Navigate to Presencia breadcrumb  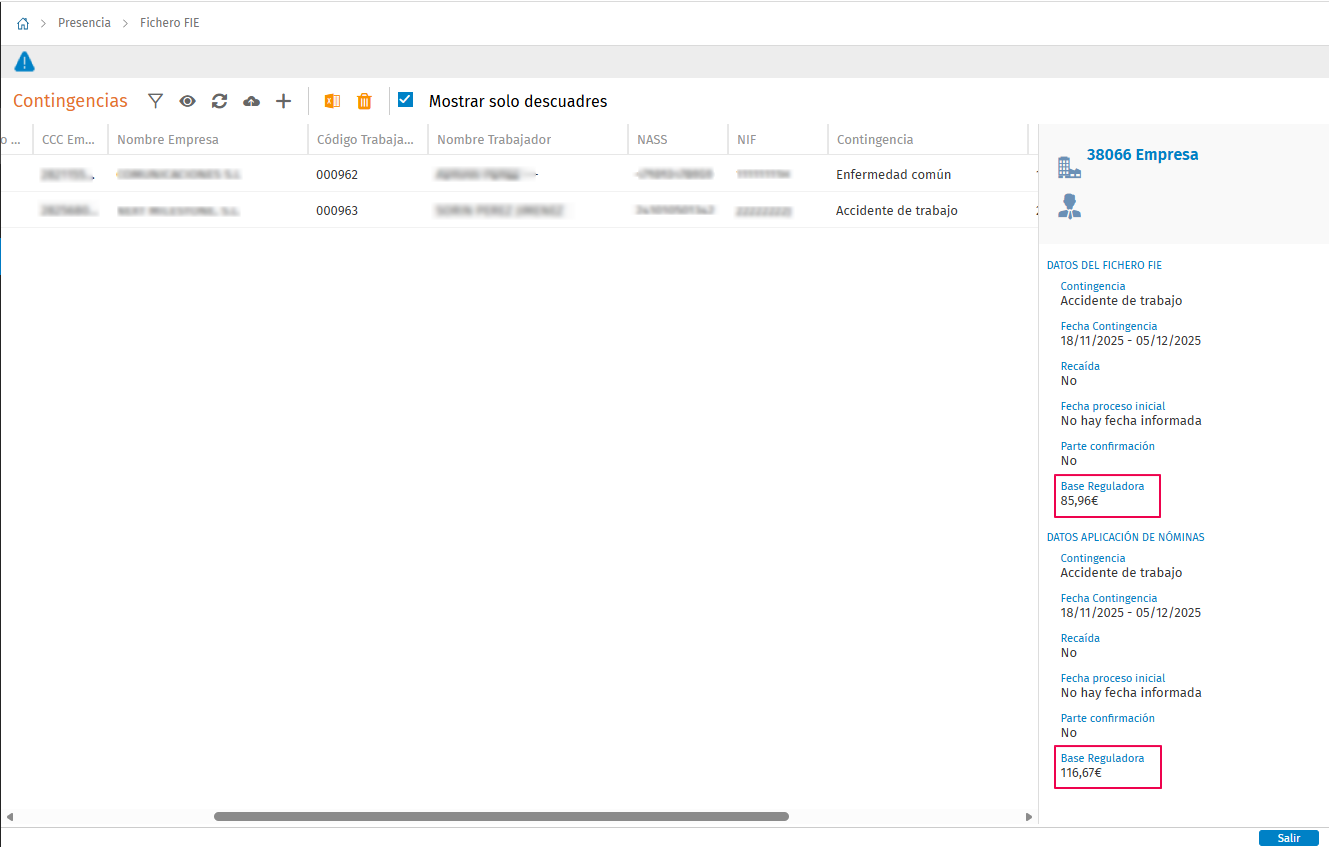pos(85,23)
